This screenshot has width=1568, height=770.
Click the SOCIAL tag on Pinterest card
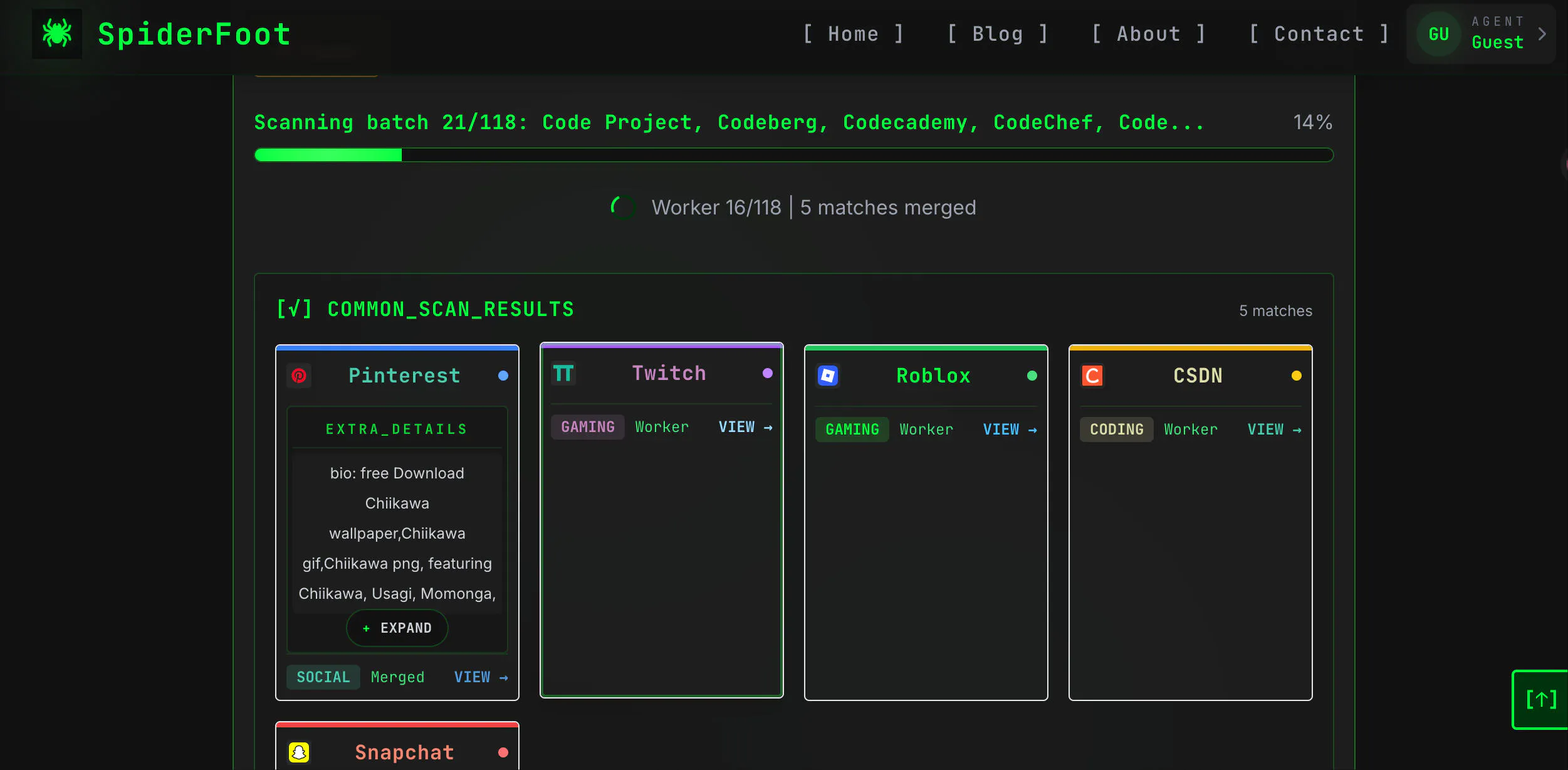click(x=323, y=677)
